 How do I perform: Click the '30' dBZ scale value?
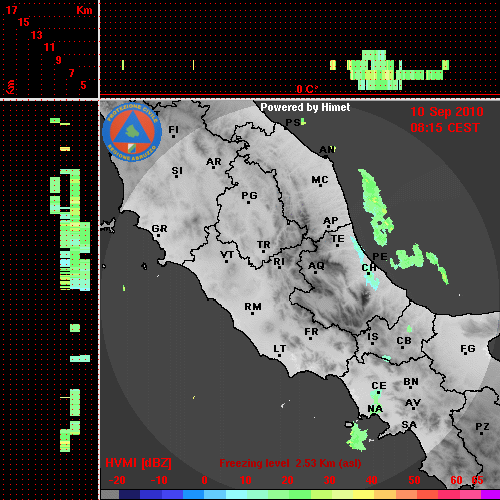coord(329,480)
